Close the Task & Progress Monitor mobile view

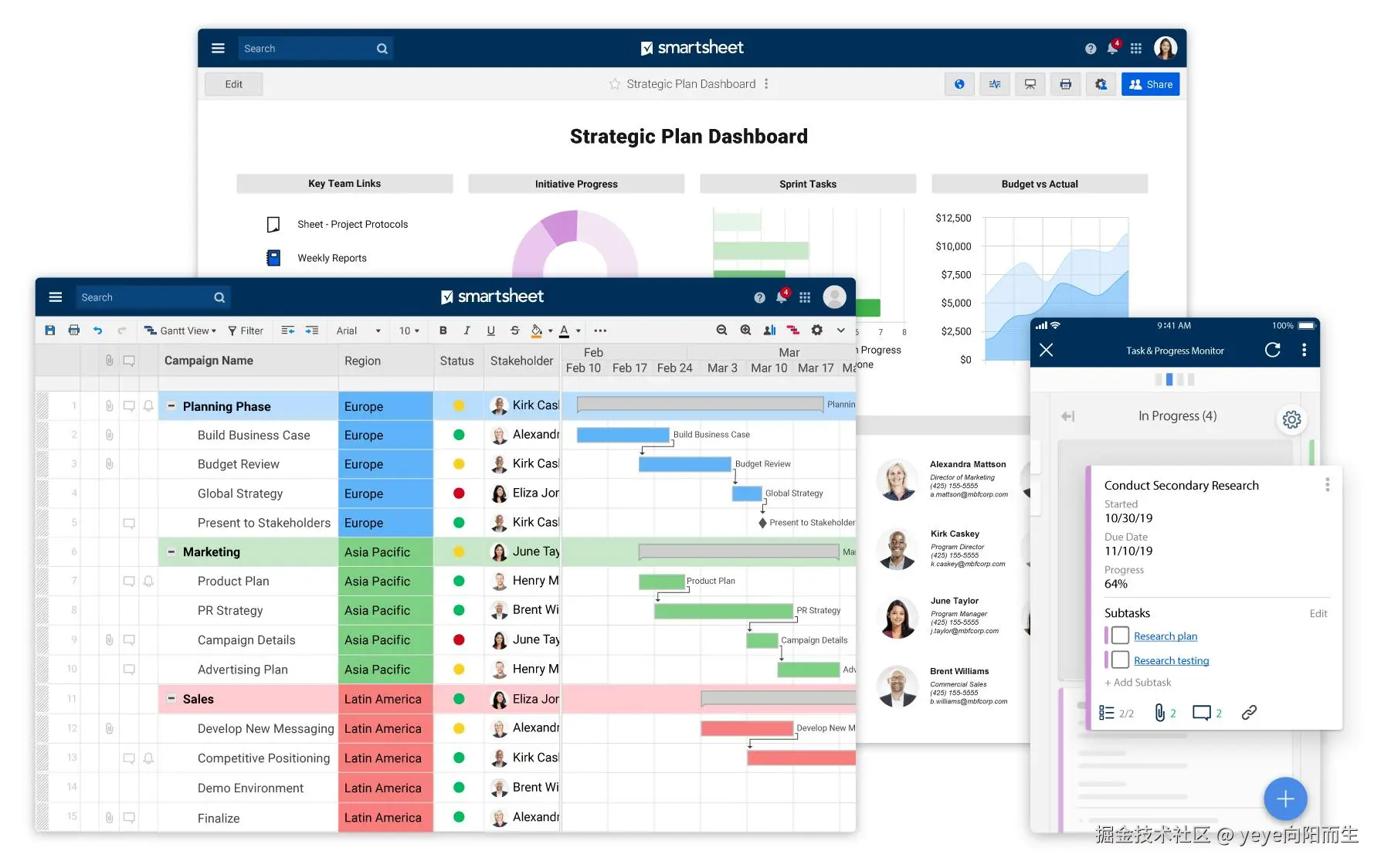tap(1047, 351)
